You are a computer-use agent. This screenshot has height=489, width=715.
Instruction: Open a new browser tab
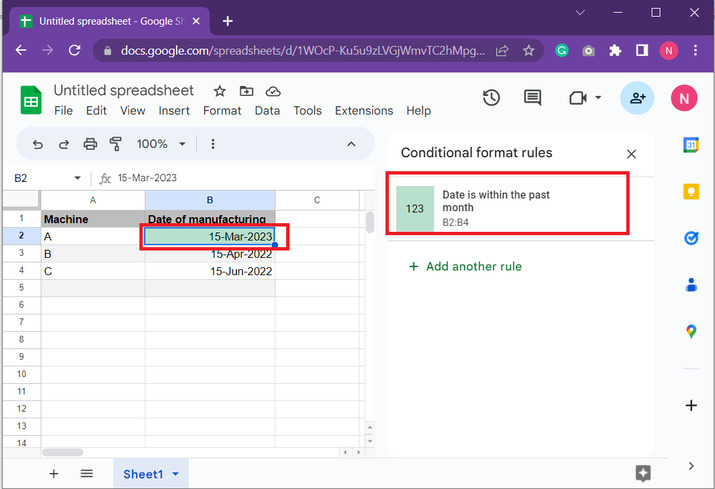coord(228,21)
